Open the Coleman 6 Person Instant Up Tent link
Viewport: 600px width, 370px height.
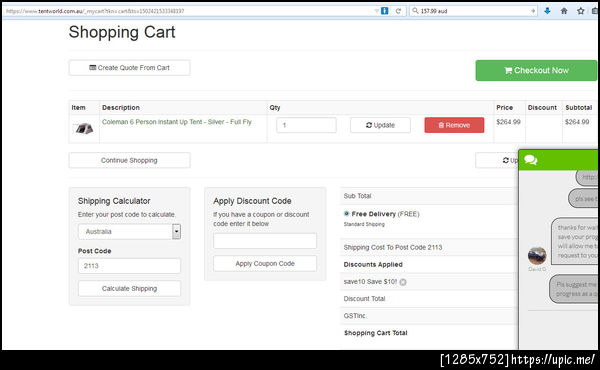tap(177, 122)
